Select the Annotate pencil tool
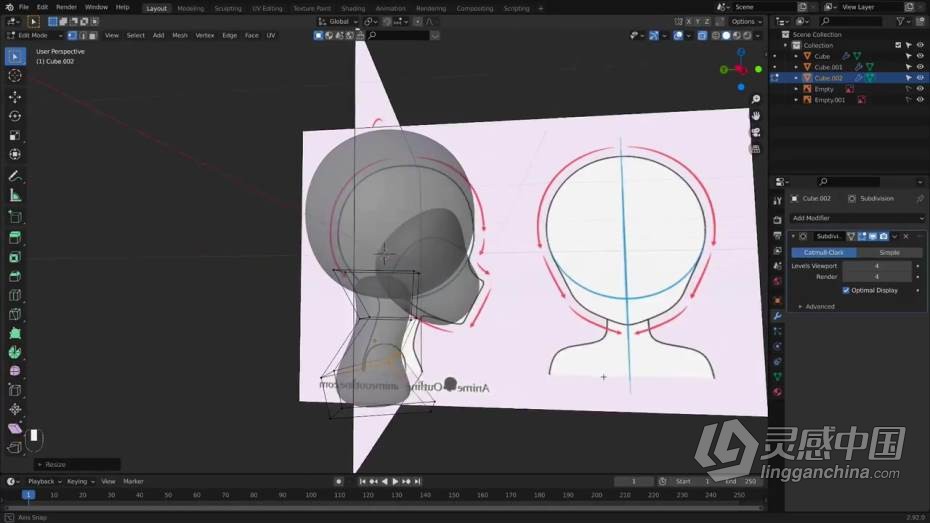Image resolution: width=930 pixels, height=523 pixels. 15,176
